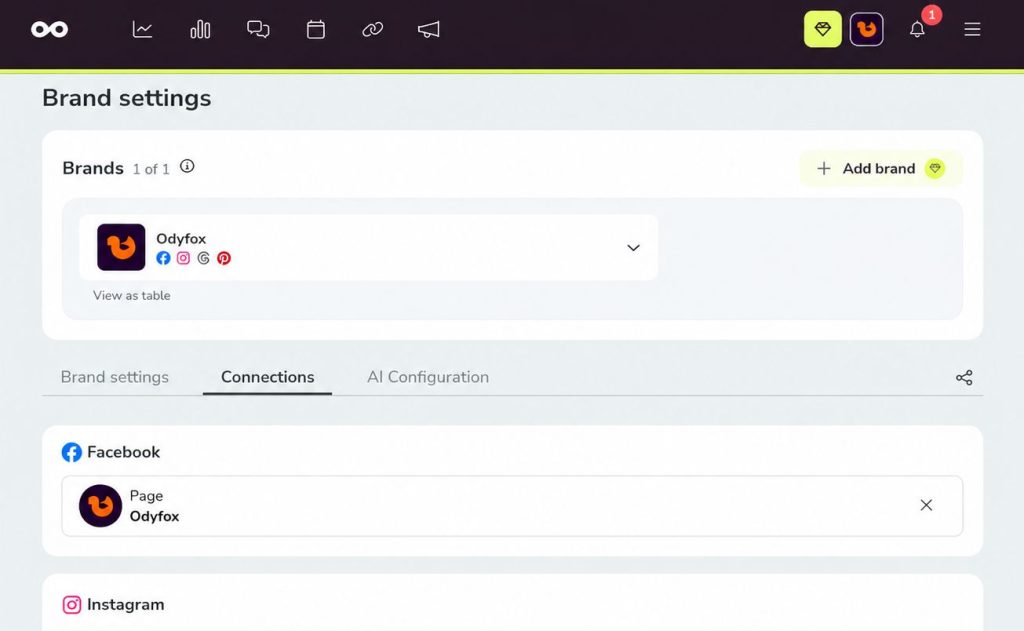Open the AI Configuration tab
The width and height of the screenshot is (1024, 631).
428,377
